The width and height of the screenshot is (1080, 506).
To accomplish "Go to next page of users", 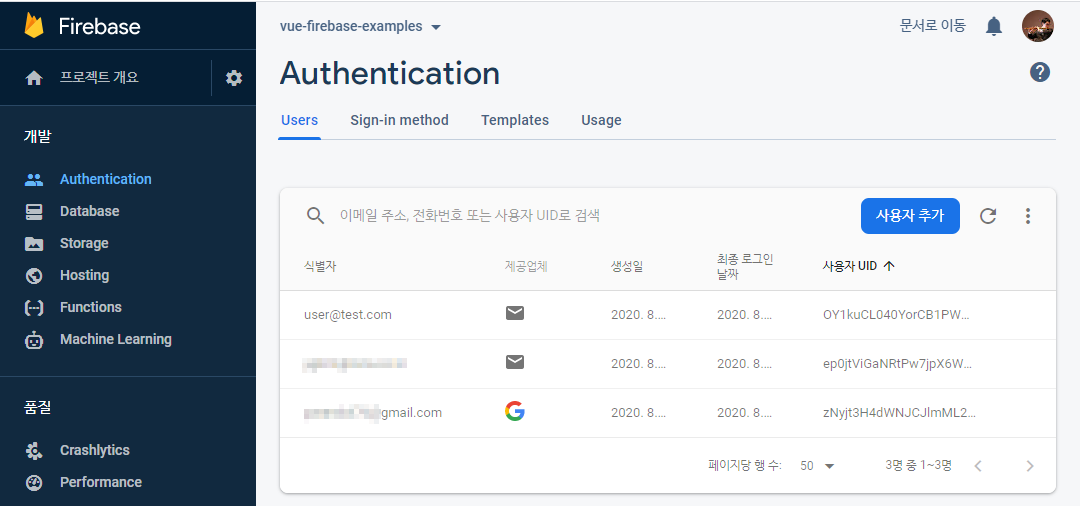I will tap(1030, 466).
